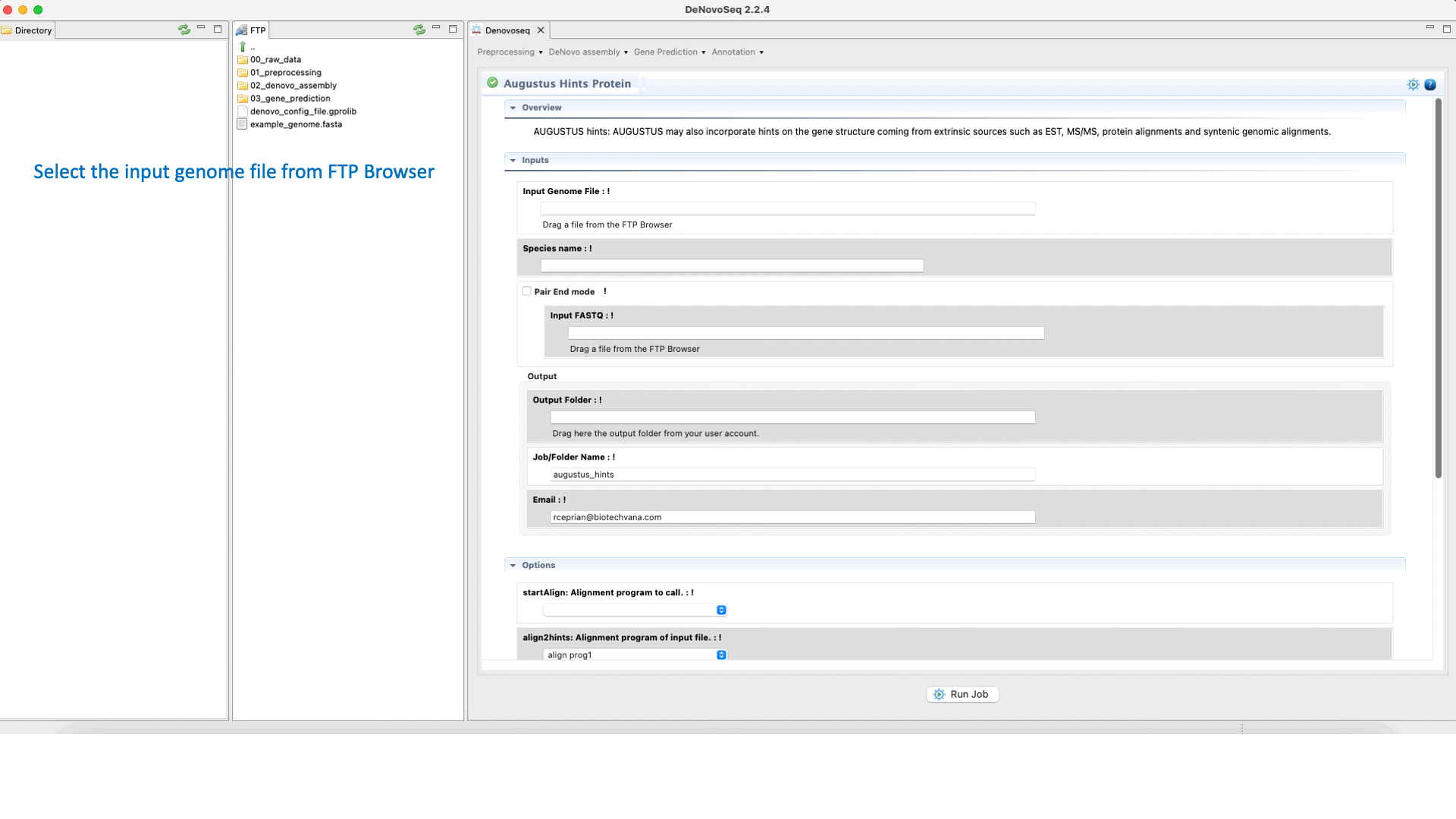Click the gear settings icon near Augustus header

tap(1413, 84)
